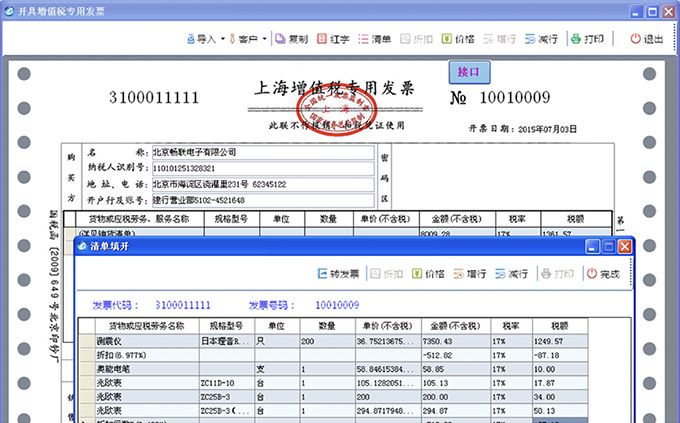Image resolution: width=680 pixels, height=423 pixels.
Task: Click the 完成 finish button
Action: click(x=603, y=274)
